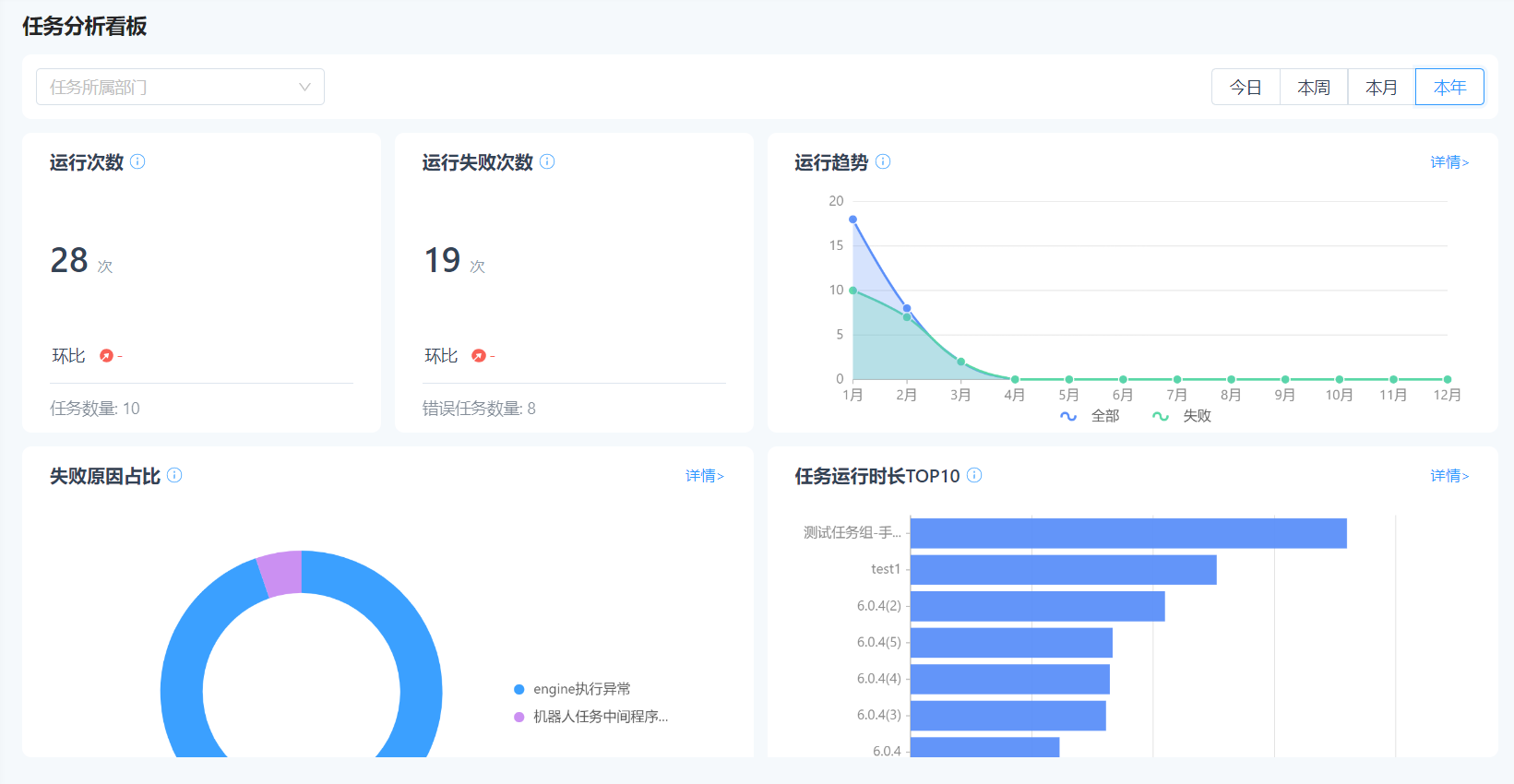Select the 本月 time range tab
Viewport: 1514px width, 784px height.
point(1381,87)
